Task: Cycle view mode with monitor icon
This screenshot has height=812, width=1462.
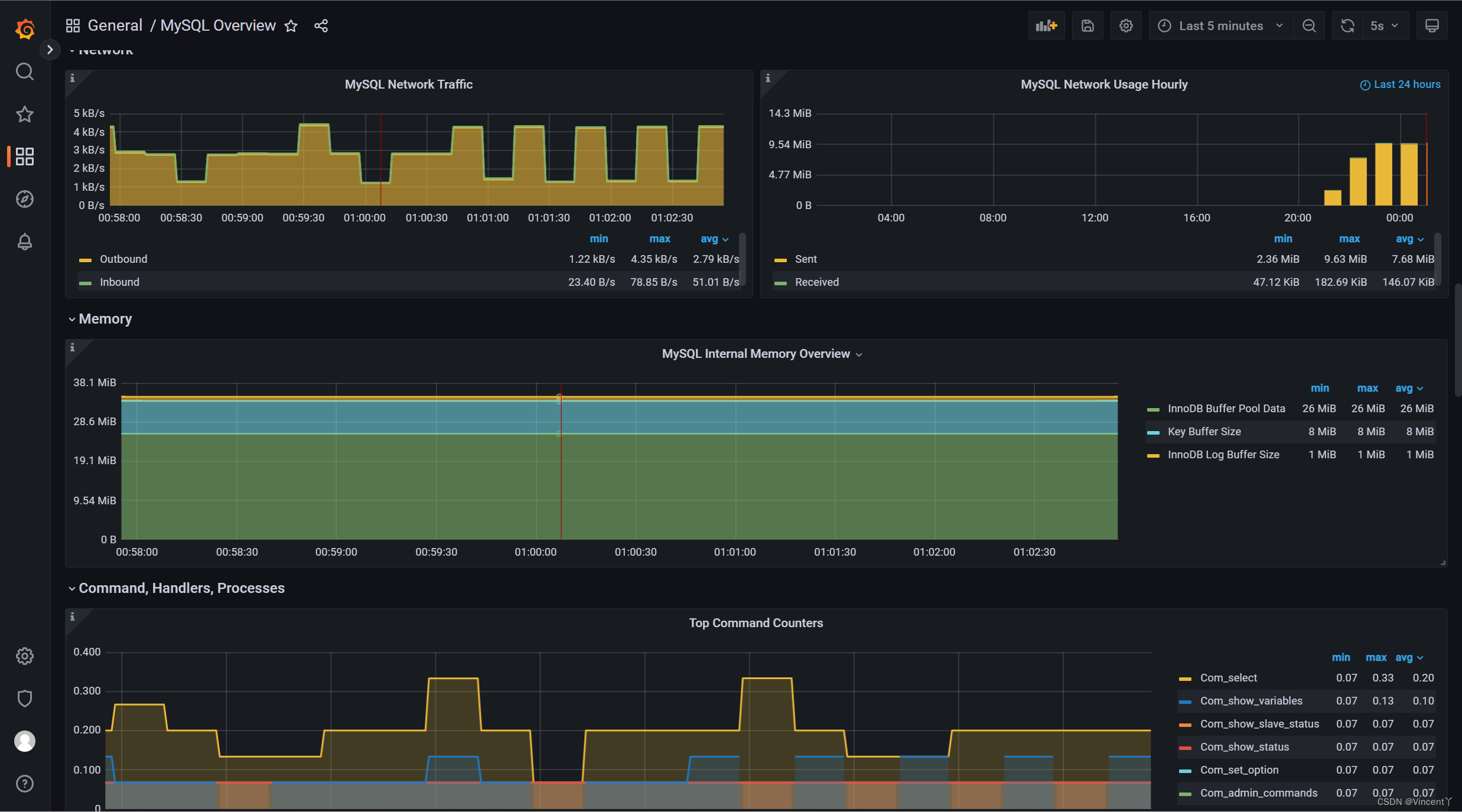Action: click(x=1432, y=25)
